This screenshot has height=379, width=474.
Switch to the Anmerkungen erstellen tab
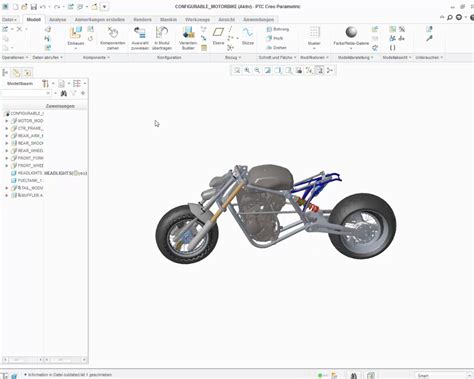click(x=100, y=20)
